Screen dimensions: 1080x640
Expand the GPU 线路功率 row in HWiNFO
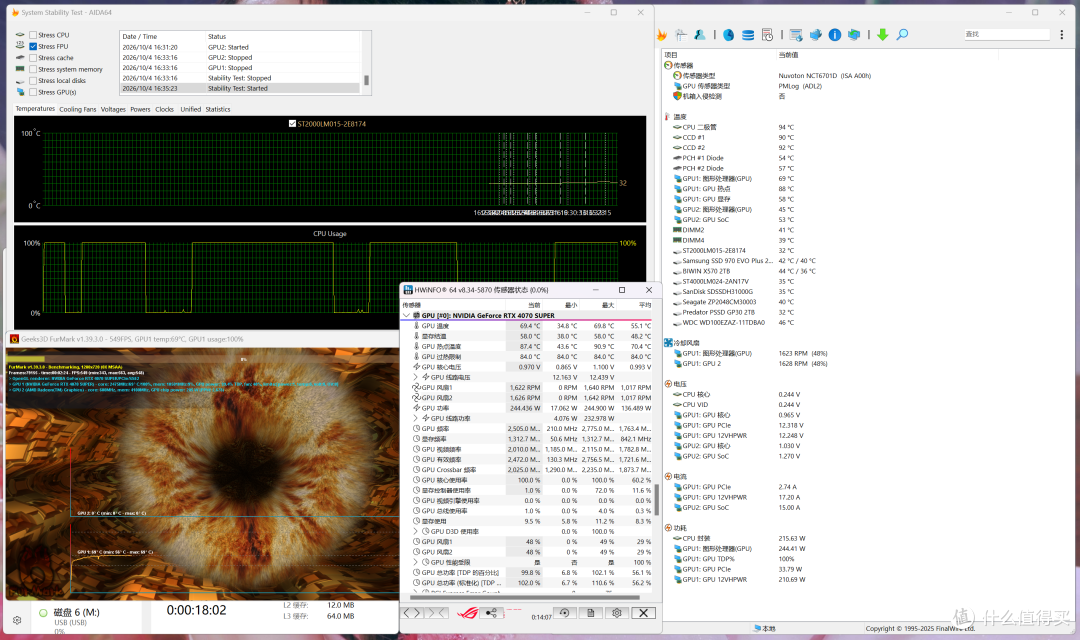416,418
